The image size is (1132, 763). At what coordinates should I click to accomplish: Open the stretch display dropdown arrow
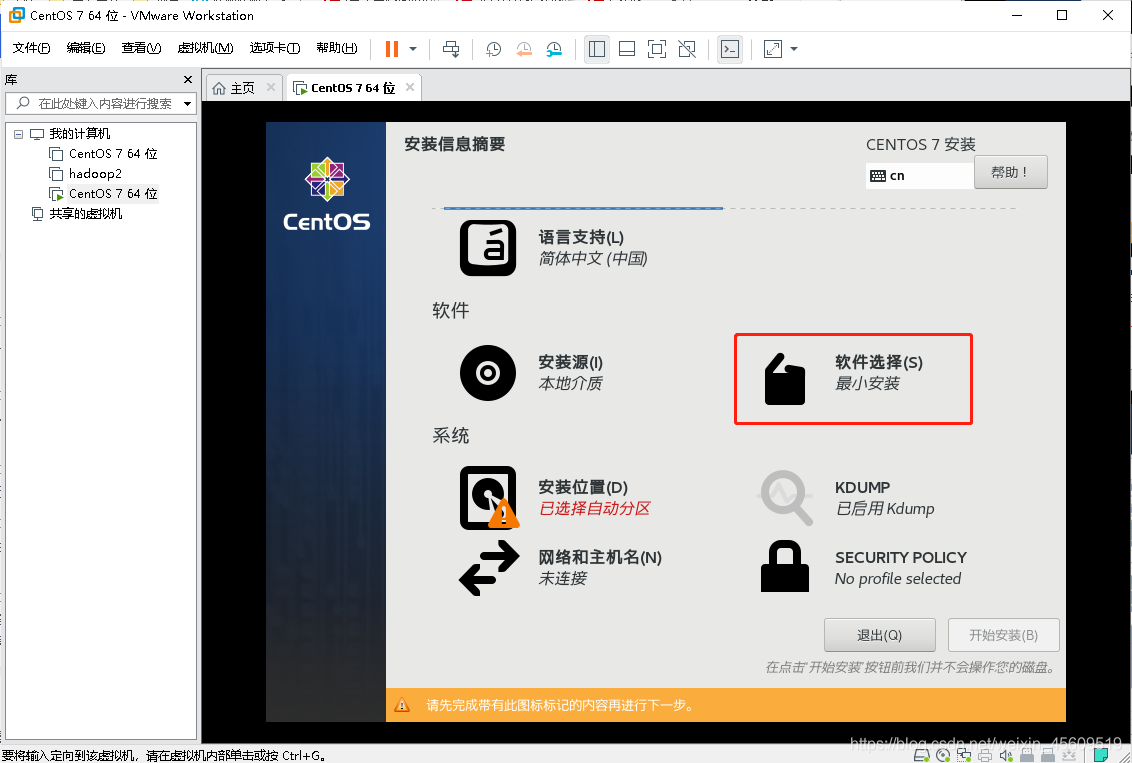click(x=794, y=48)
